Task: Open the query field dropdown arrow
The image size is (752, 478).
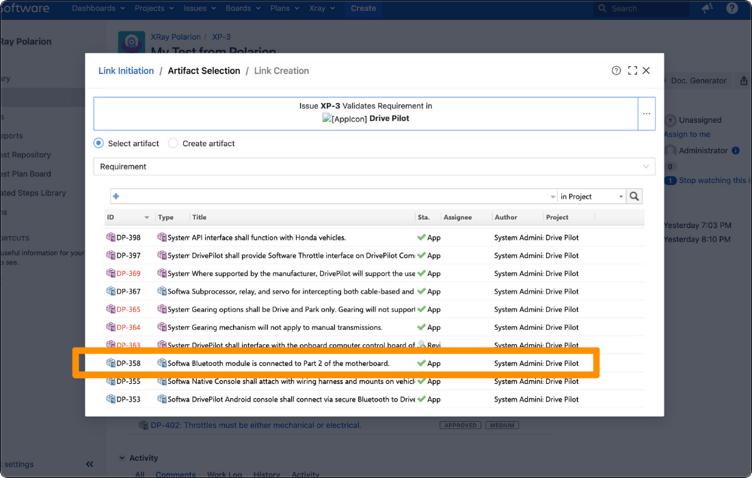Action: click(x=552, y=197)
